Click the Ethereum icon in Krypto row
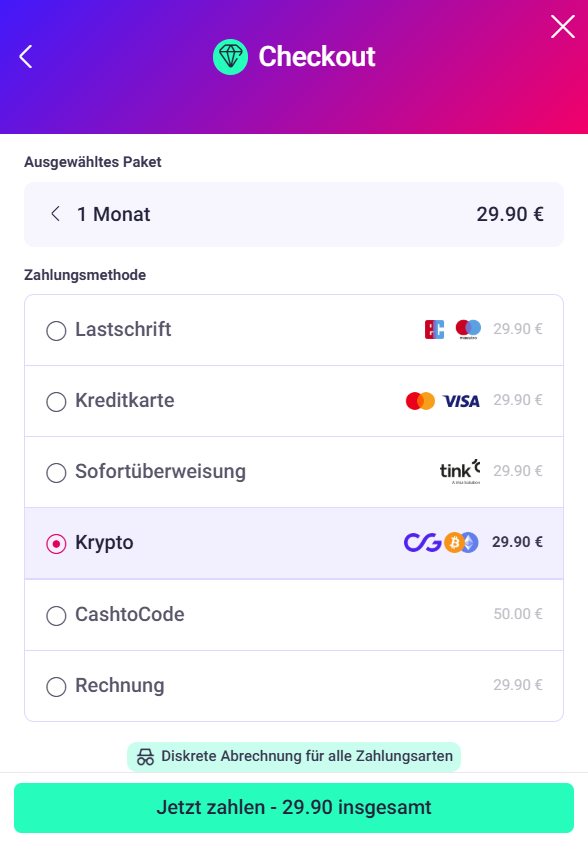Screen dimensions: 588x864 [x=470, y=543]
